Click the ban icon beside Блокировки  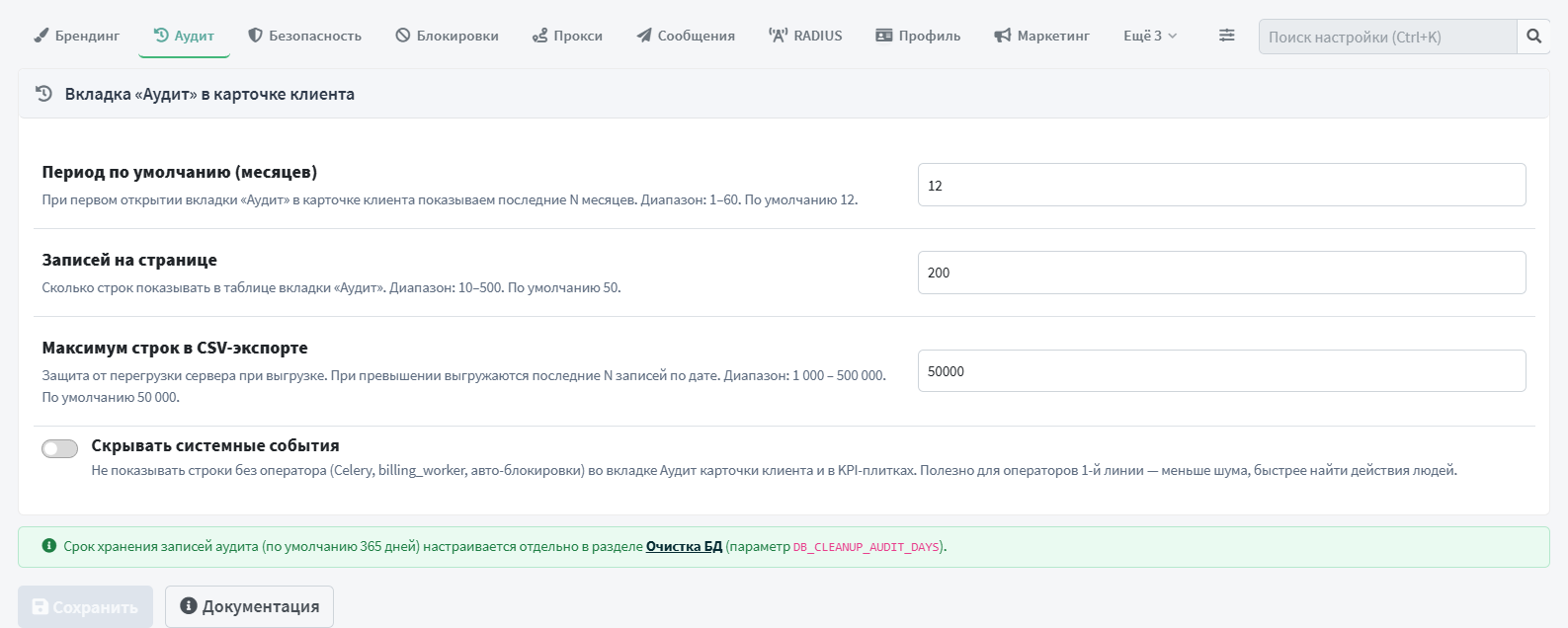point(403,36)
